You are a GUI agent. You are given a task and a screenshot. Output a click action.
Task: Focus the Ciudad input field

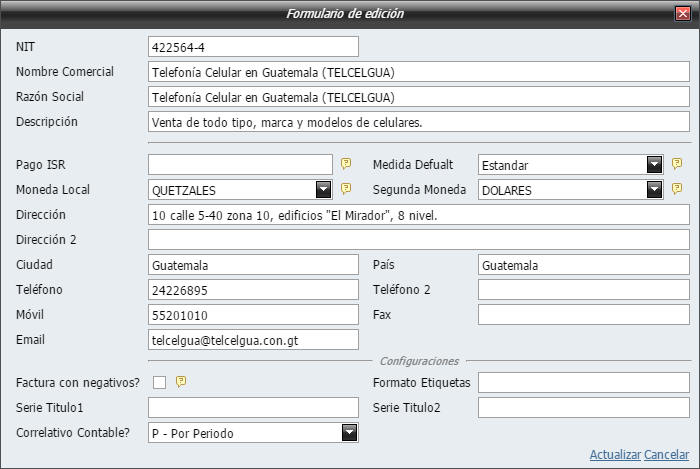(x=253, y=265)
